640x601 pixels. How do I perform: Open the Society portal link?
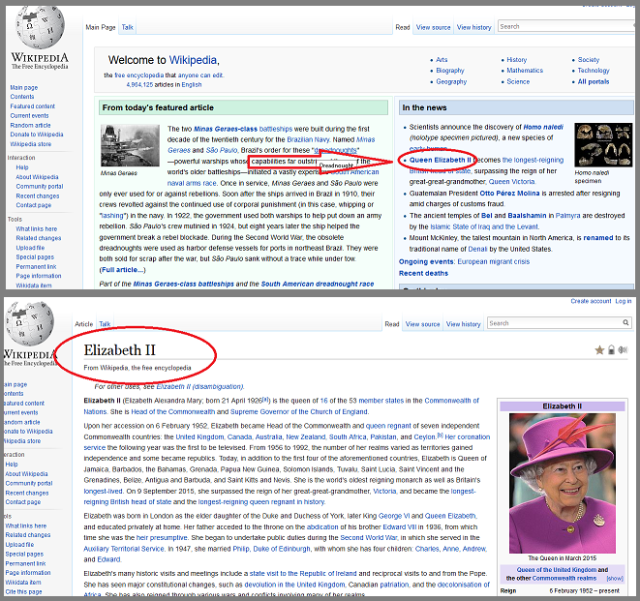coord(589,60)
